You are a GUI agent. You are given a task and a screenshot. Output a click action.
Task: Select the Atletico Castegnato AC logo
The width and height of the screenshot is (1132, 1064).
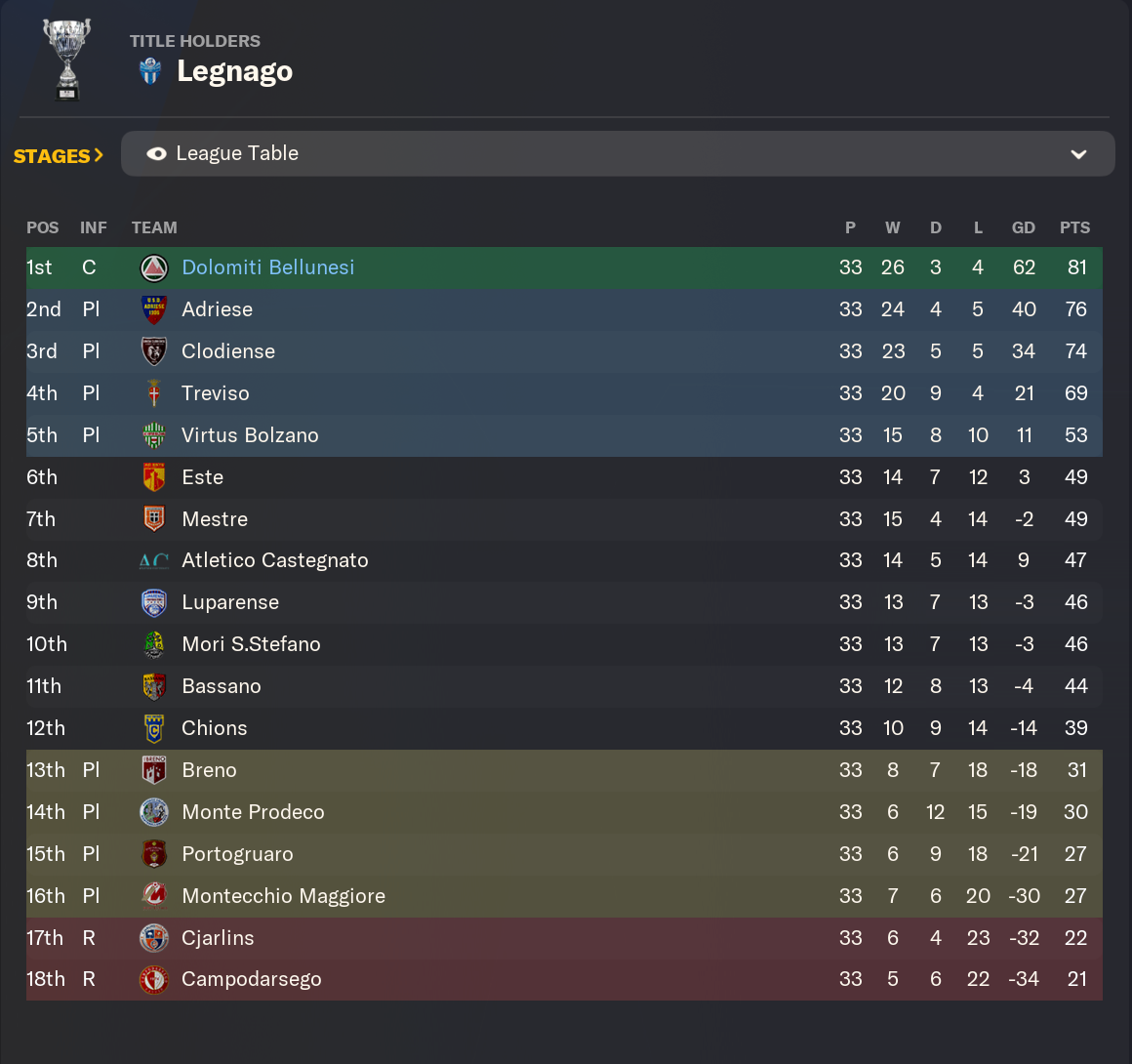pyautogui.click(x=154, y=560)
